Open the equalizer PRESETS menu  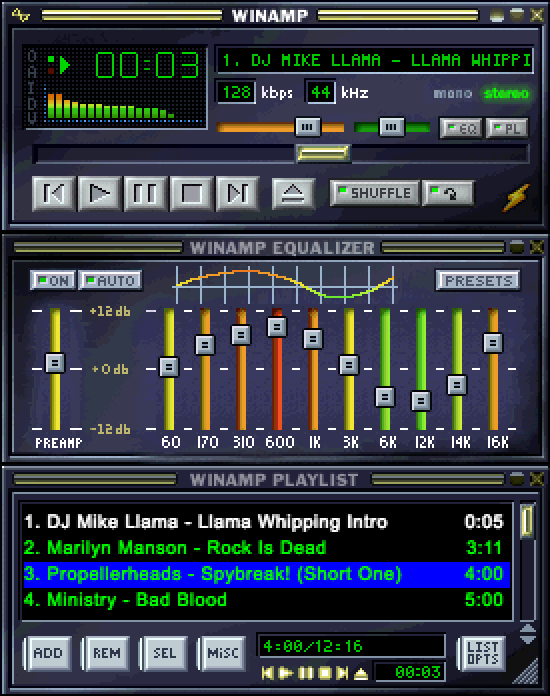tap(478, 281)
